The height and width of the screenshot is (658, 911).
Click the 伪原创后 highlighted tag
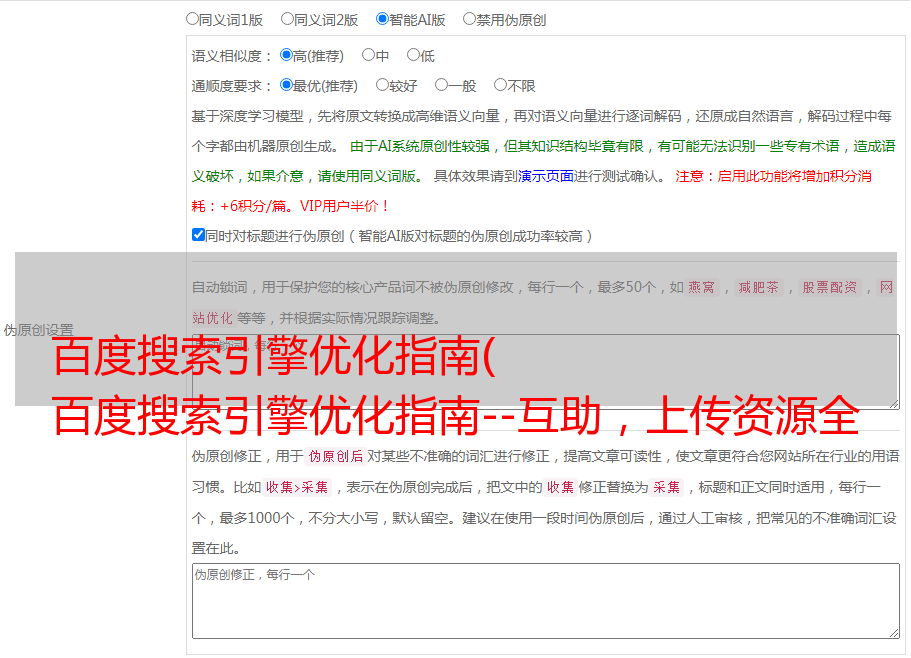[336, 456]
